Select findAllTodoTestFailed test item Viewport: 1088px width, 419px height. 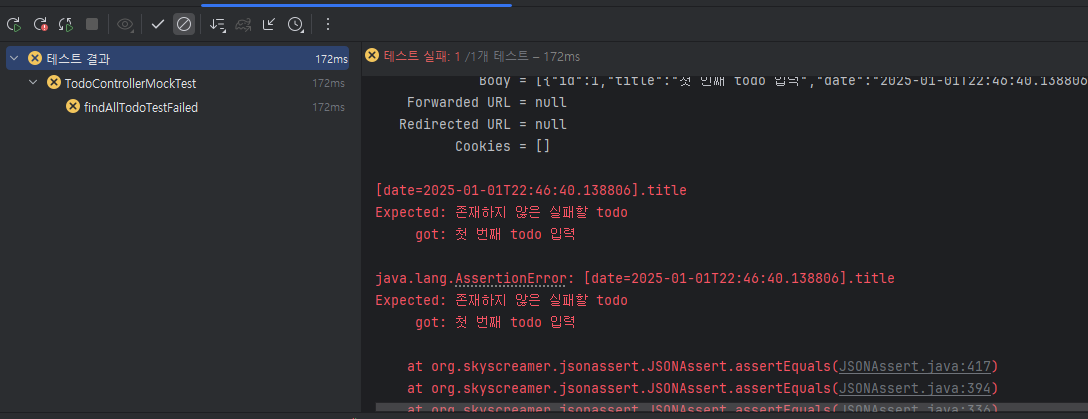[141, 108]
